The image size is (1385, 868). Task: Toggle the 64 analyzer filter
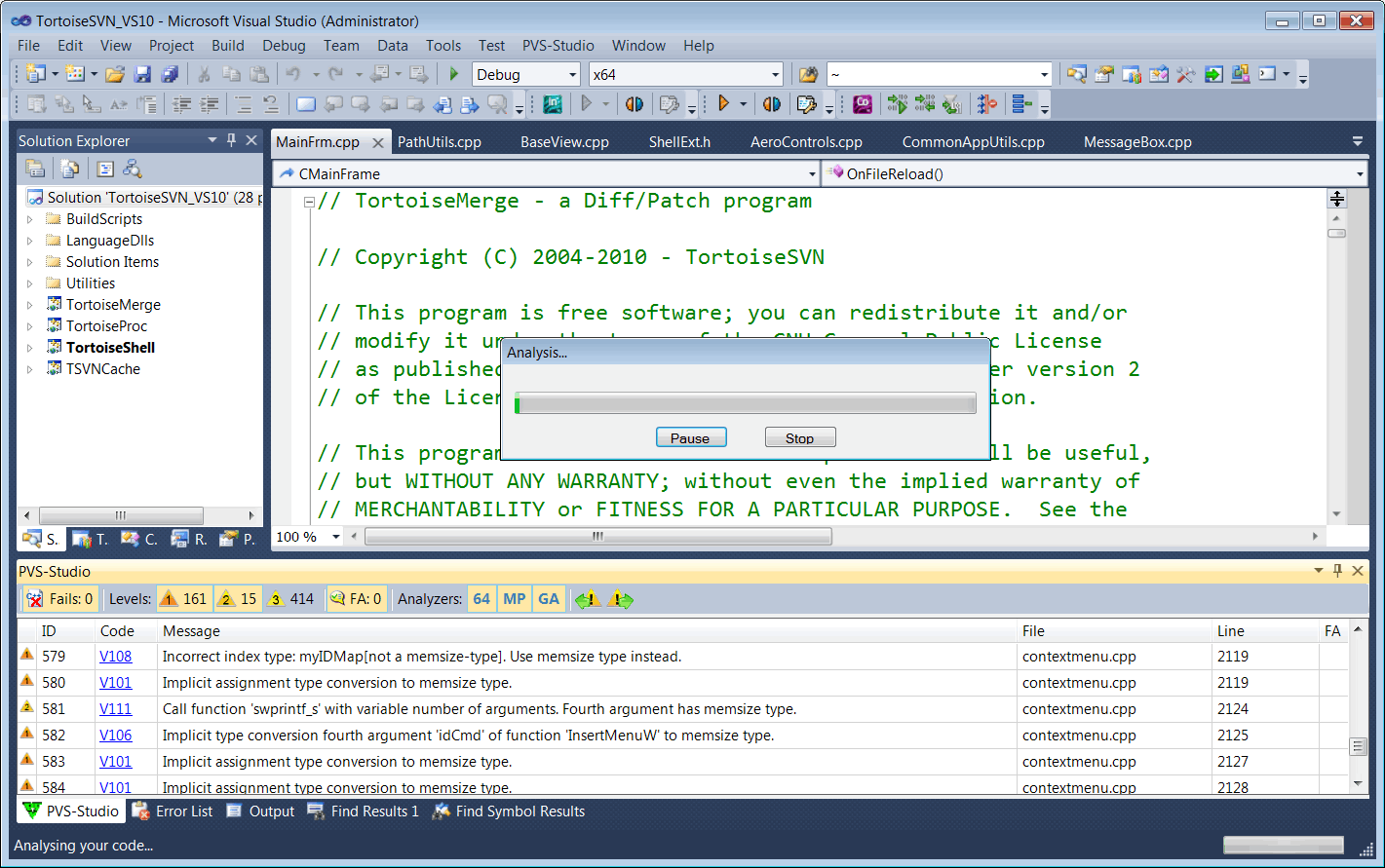[481, 599]
